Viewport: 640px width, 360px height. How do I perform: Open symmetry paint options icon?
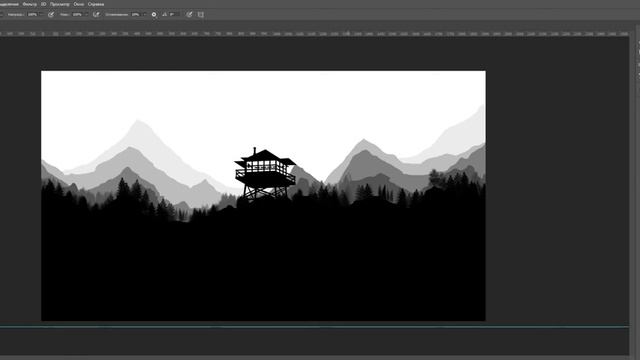[200, 14]
